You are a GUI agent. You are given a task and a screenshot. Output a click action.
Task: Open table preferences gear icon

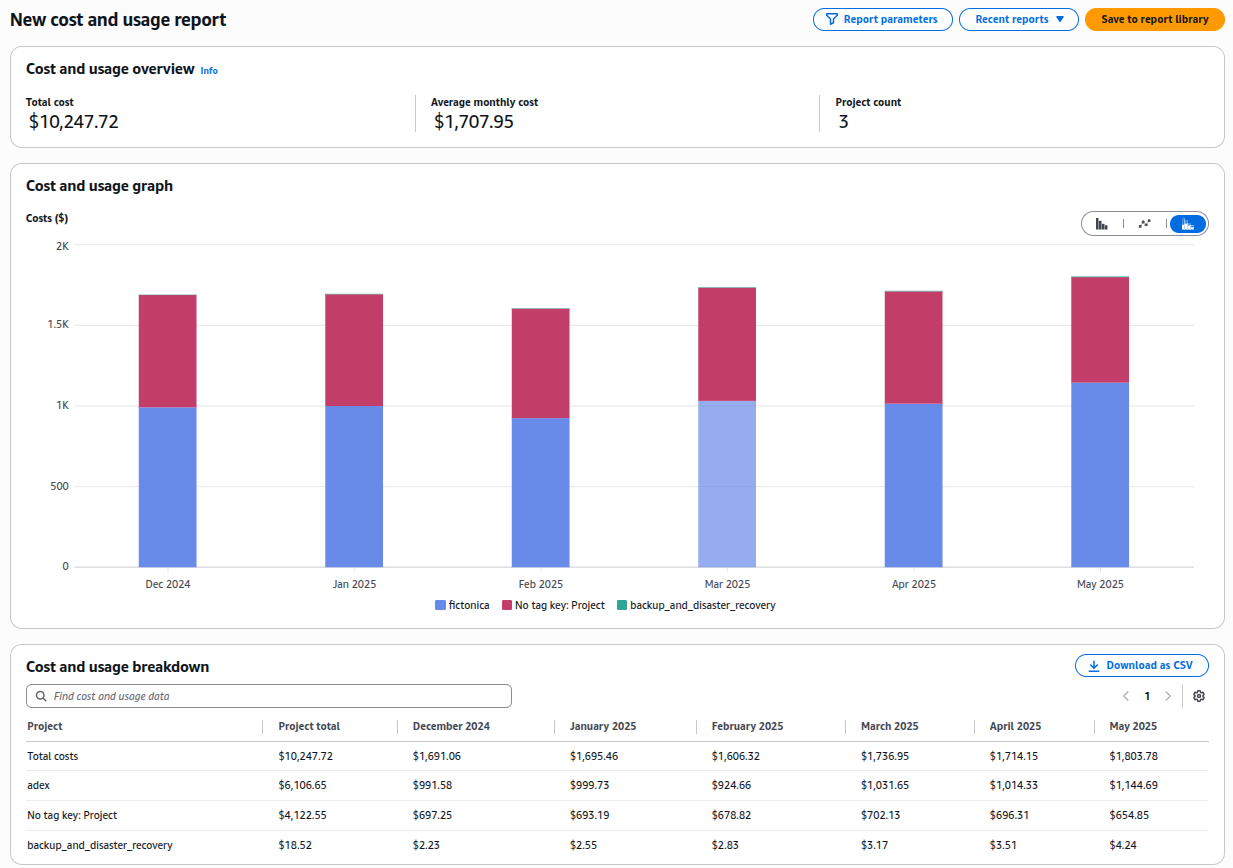coord(1199,696)
